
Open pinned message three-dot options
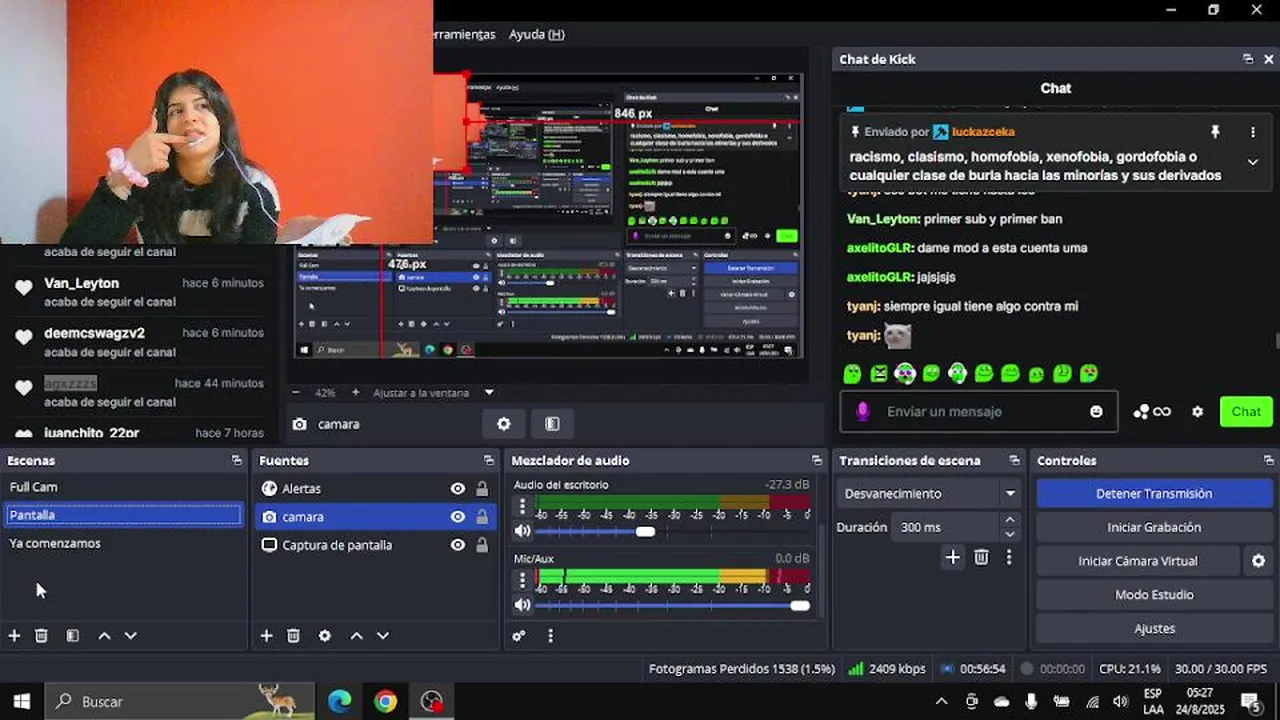[x=1252, y=132]
